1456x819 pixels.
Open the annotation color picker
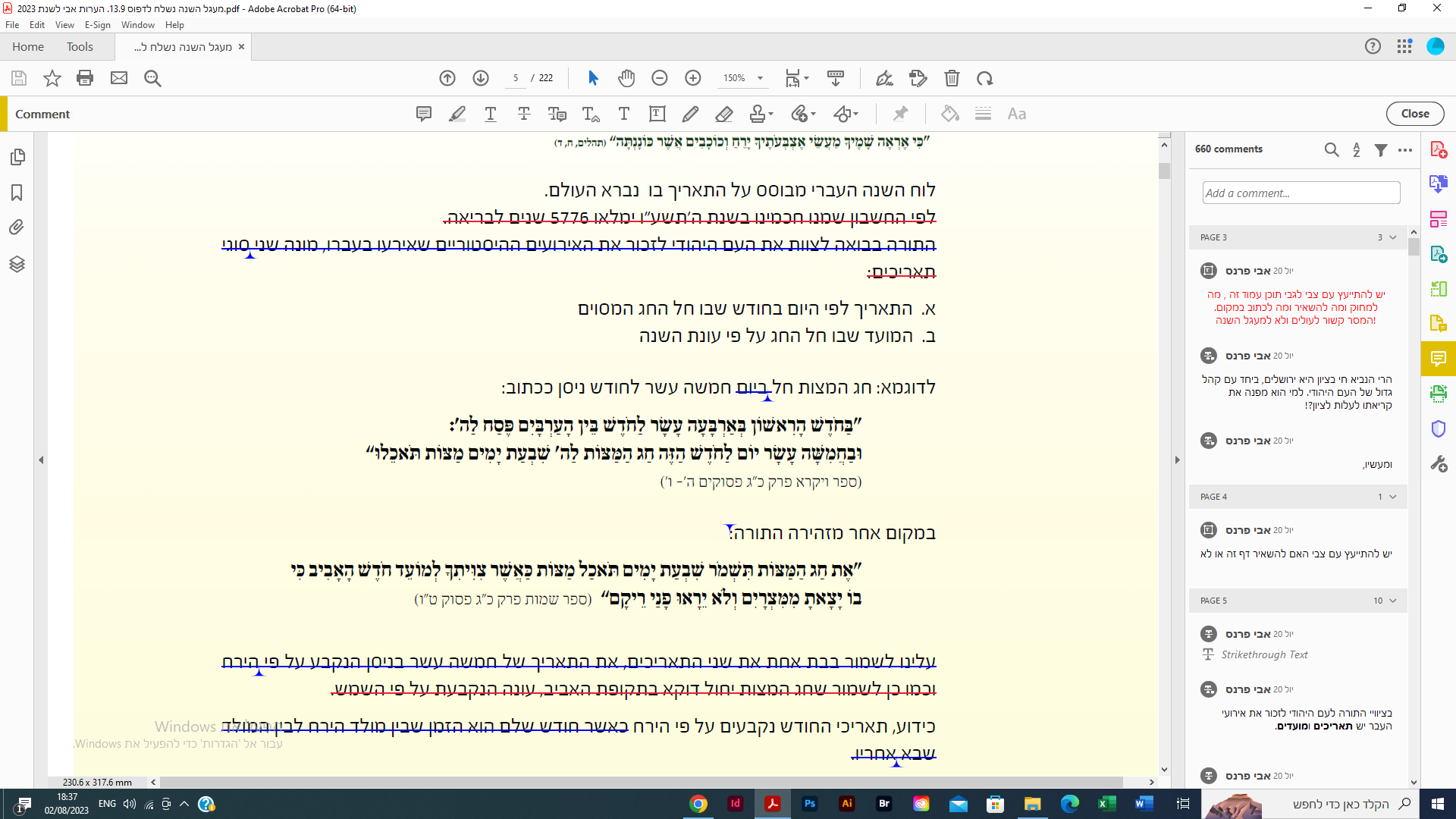(x=949, y=114)
